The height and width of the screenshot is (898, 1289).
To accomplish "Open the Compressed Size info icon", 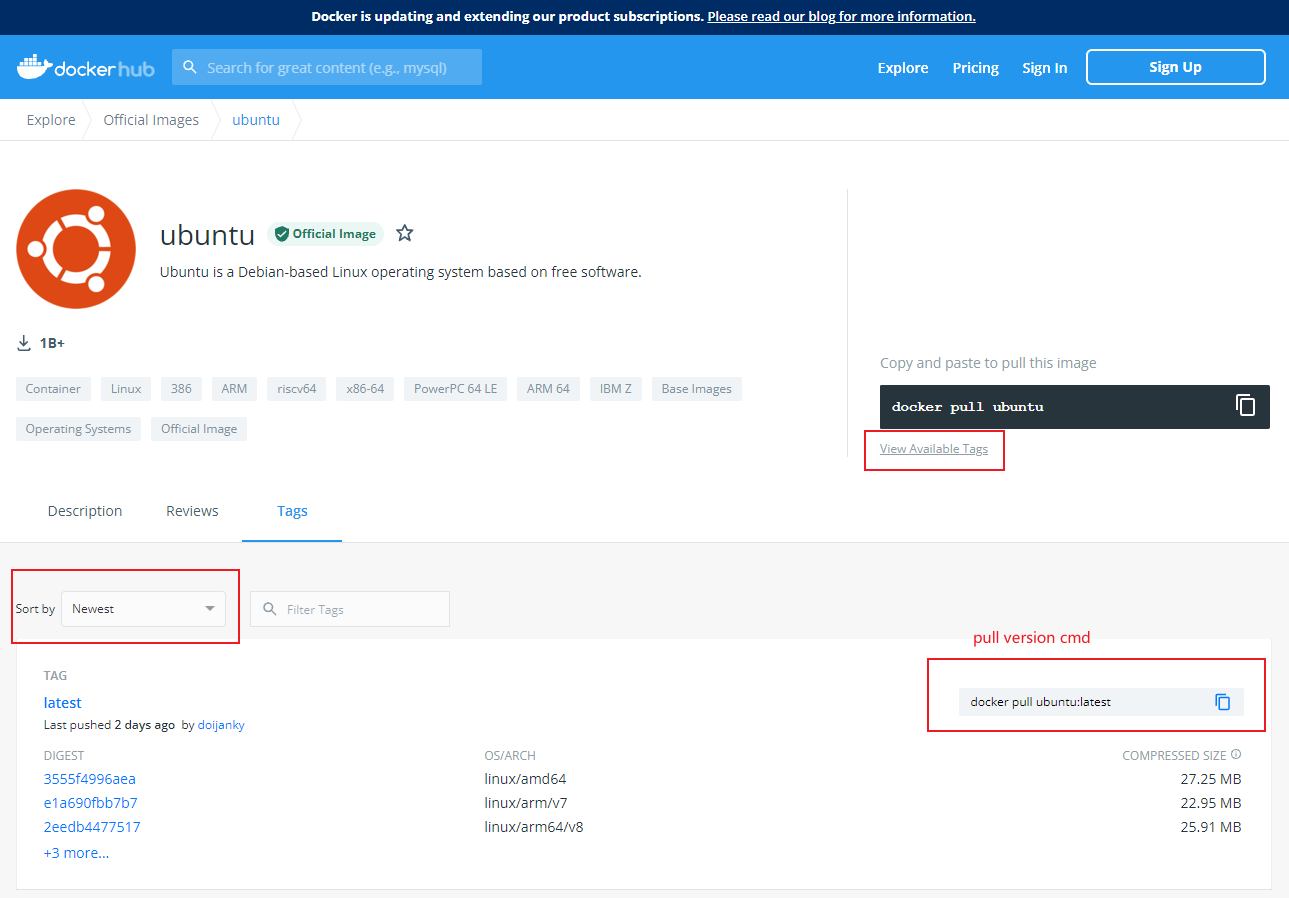I will tap(1236, 754).
